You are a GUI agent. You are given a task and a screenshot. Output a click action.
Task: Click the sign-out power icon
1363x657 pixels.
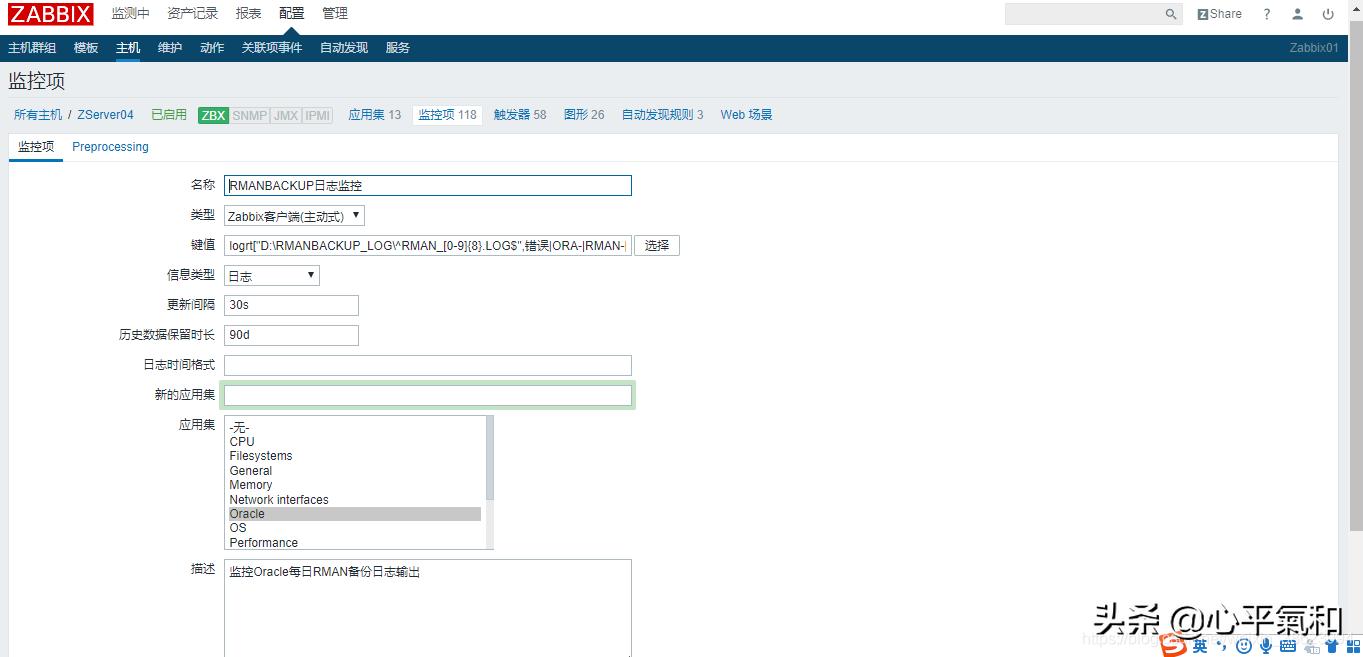(1329, 14)
